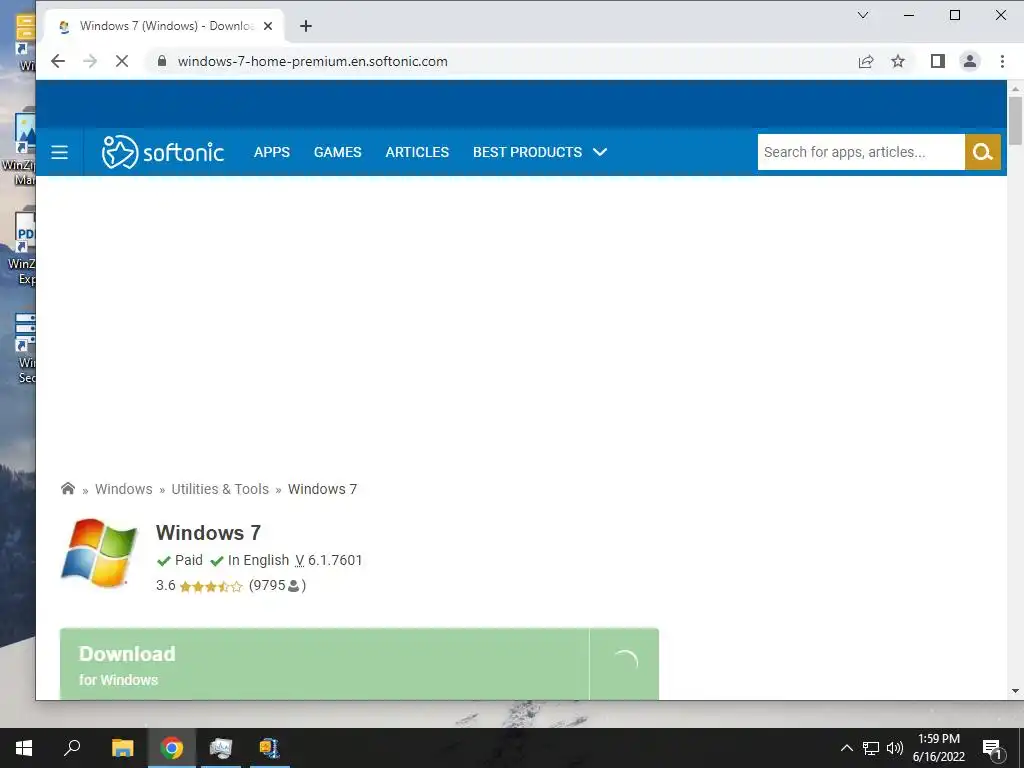Click the WinZip taskbar icon

click(x=269, y=748)
